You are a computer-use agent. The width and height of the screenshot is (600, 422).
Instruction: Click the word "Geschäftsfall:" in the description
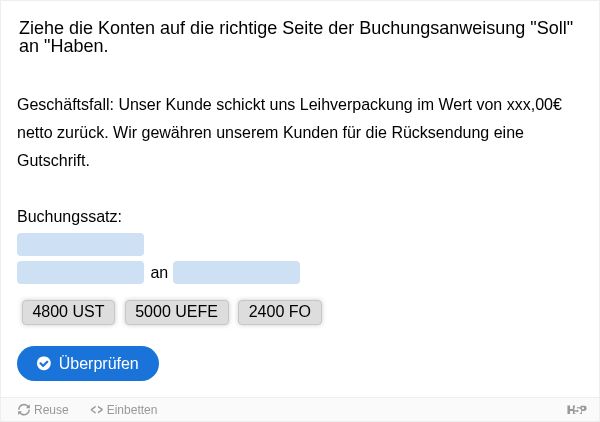[66, 105]
